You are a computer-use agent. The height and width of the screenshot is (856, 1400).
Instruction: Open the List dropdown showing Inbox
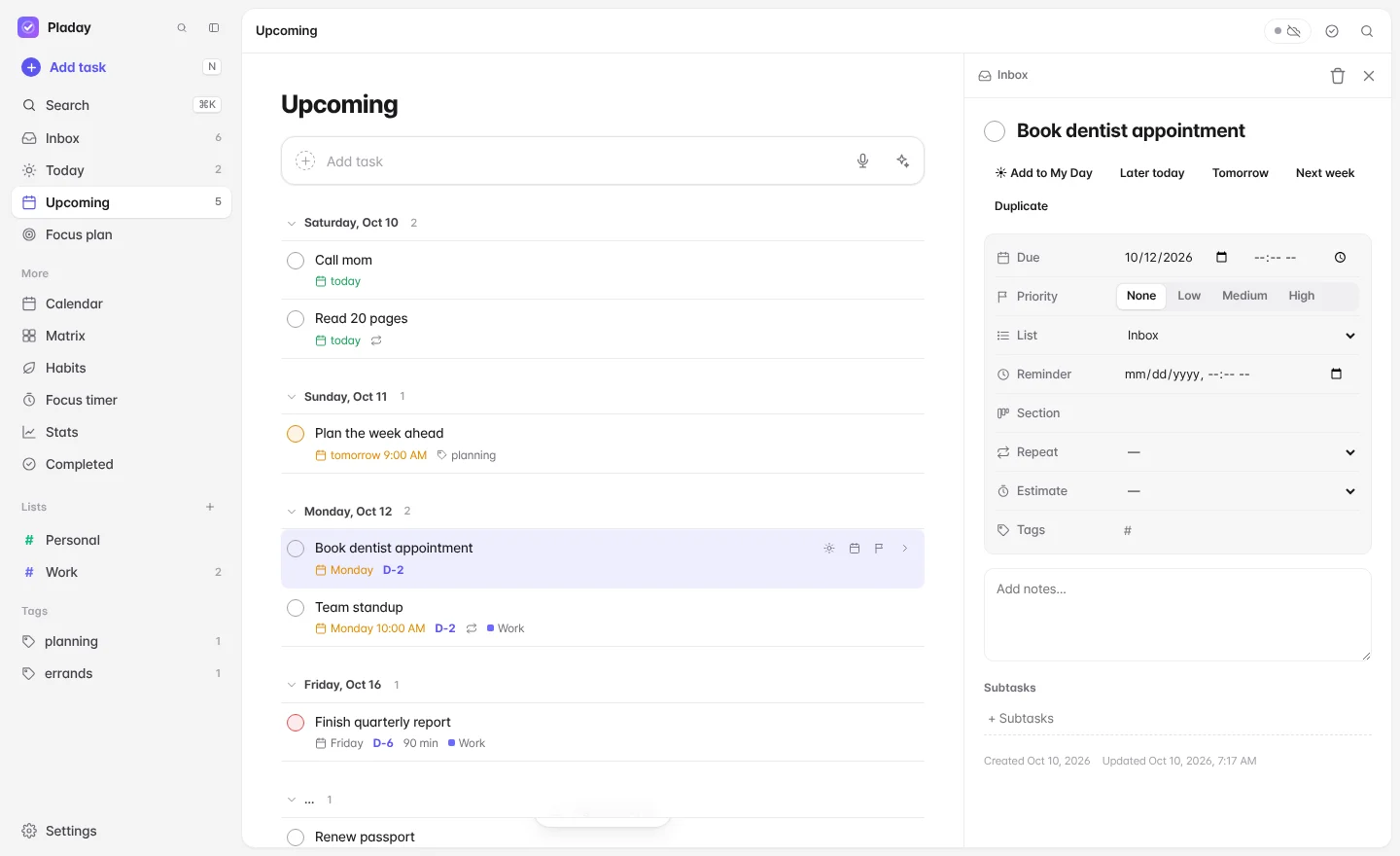pos(1240,336)
